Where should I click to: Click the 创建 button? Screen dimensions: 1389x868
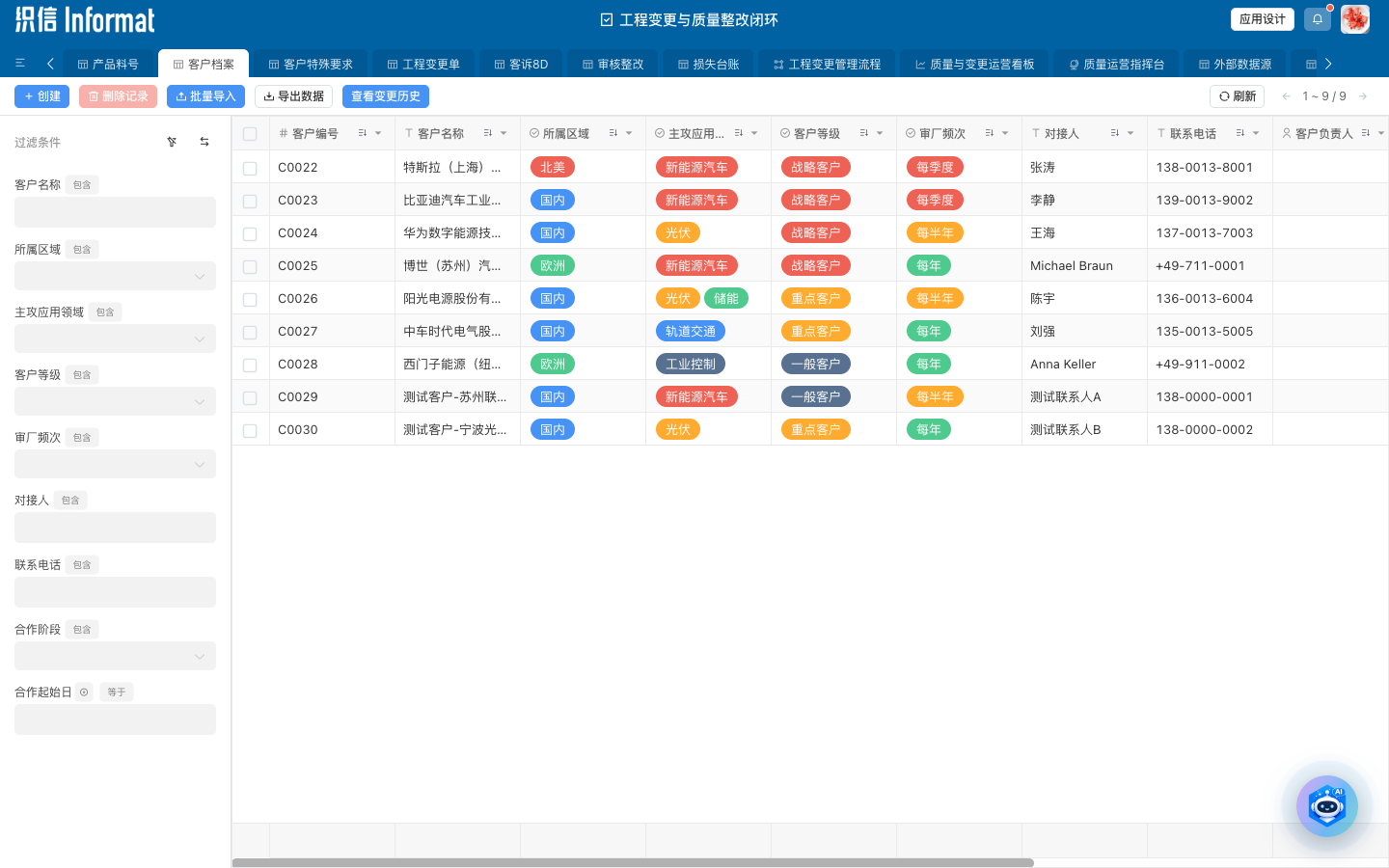click(x=41, y=96)
